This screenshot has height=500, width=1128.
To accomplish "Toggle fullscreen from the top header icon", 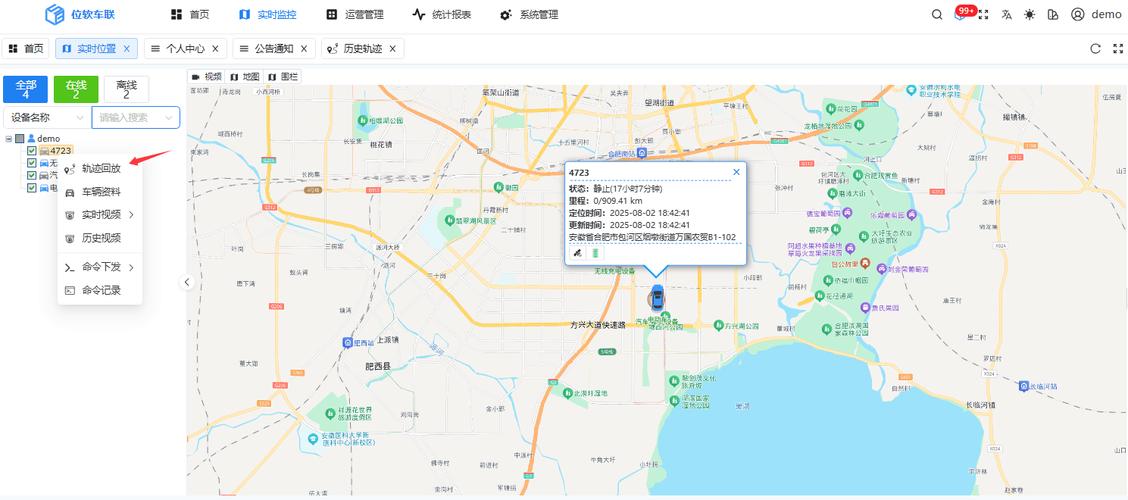I will pyautogui.click(x=983, y=14).
